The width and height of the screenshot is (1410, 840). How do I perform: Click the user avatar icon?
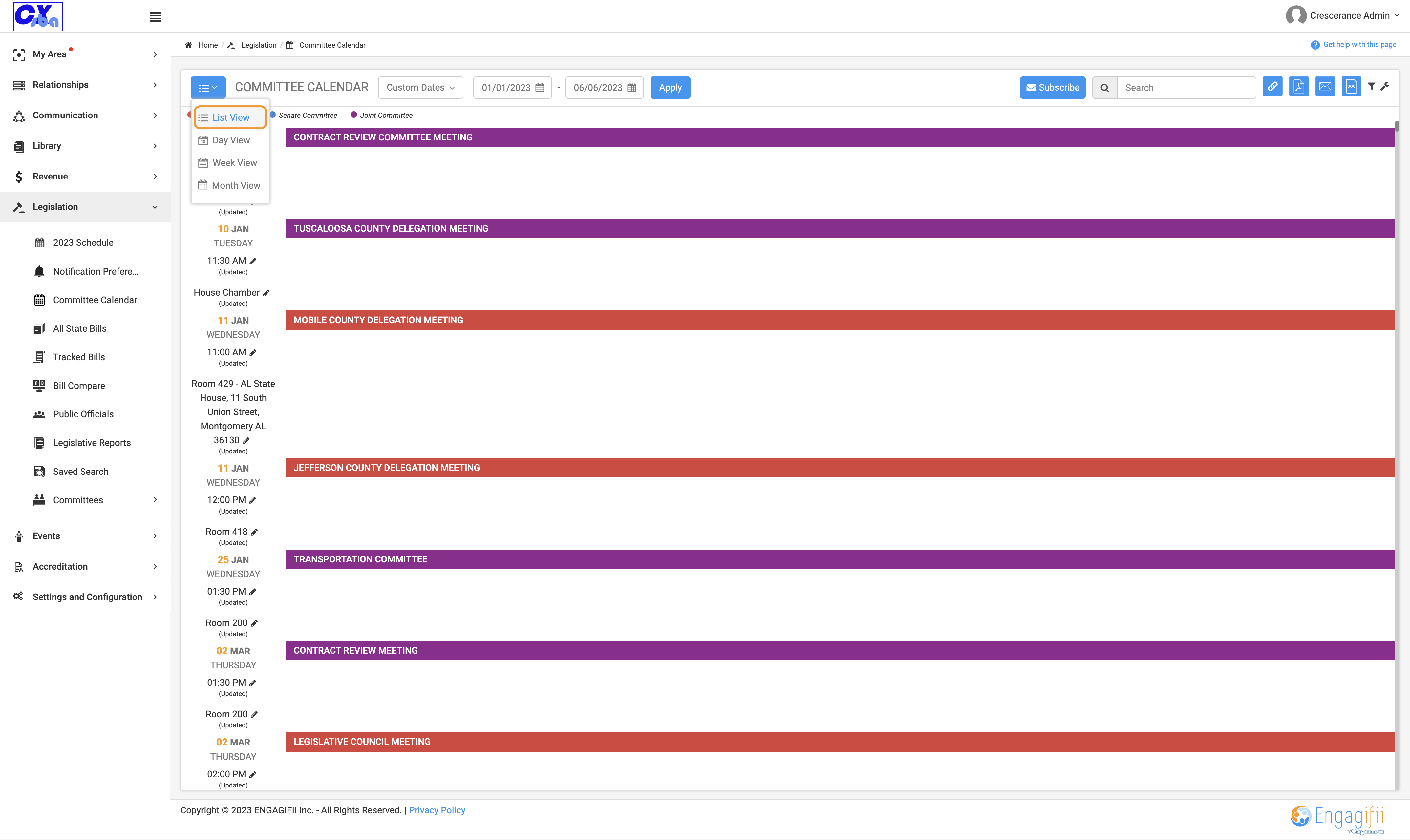coord(1296,16)
